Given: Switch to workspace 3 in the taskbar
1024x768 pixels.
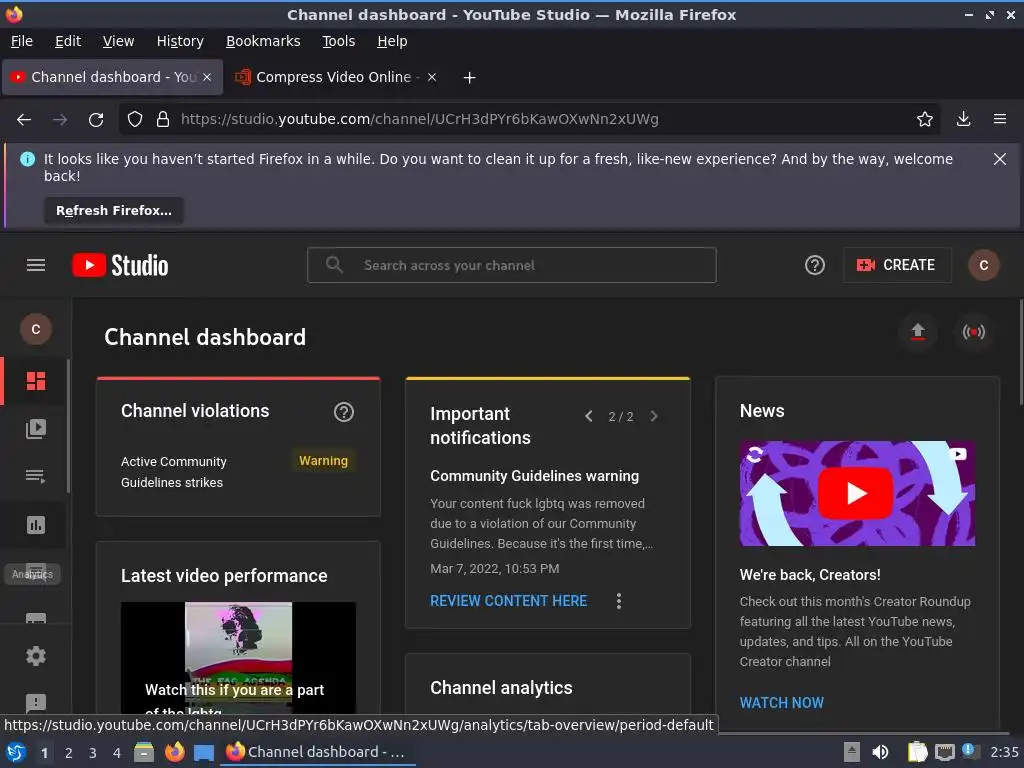Looking at the screenshot, I should 93,753.
